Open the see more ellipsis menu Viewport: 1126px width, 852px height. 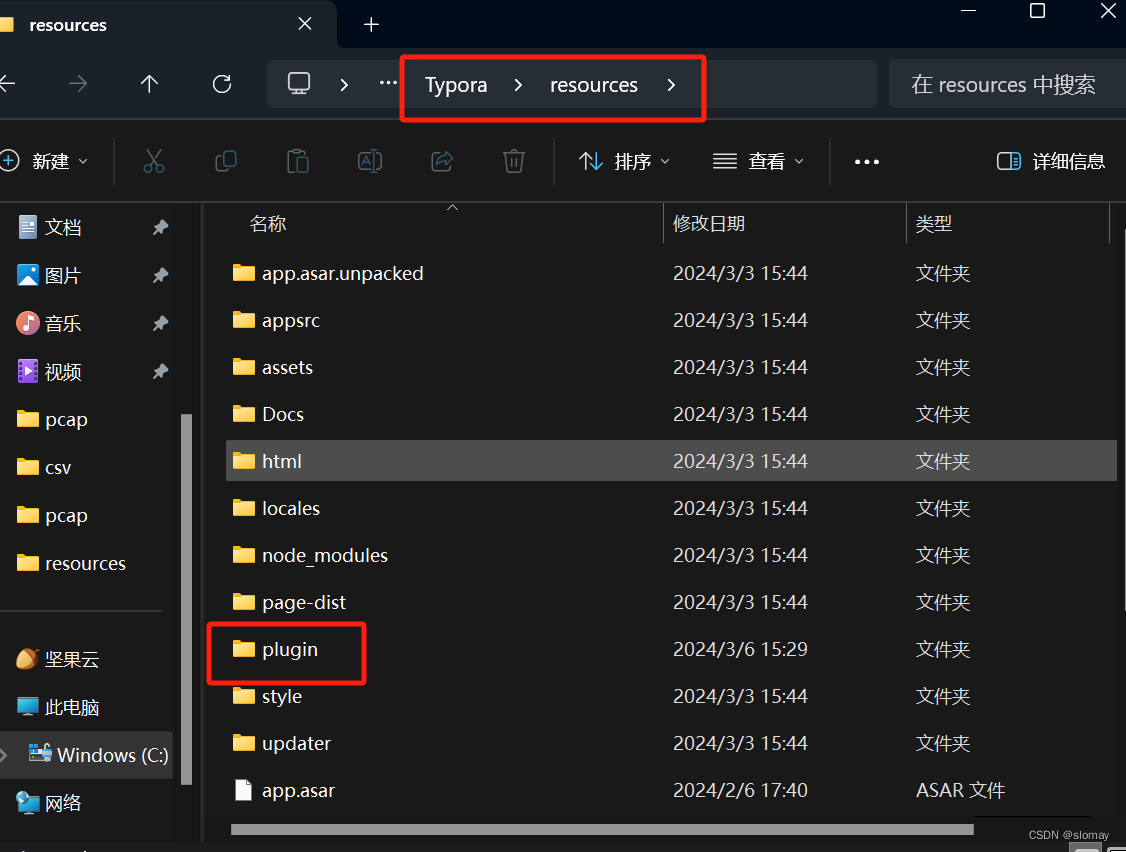866,160
